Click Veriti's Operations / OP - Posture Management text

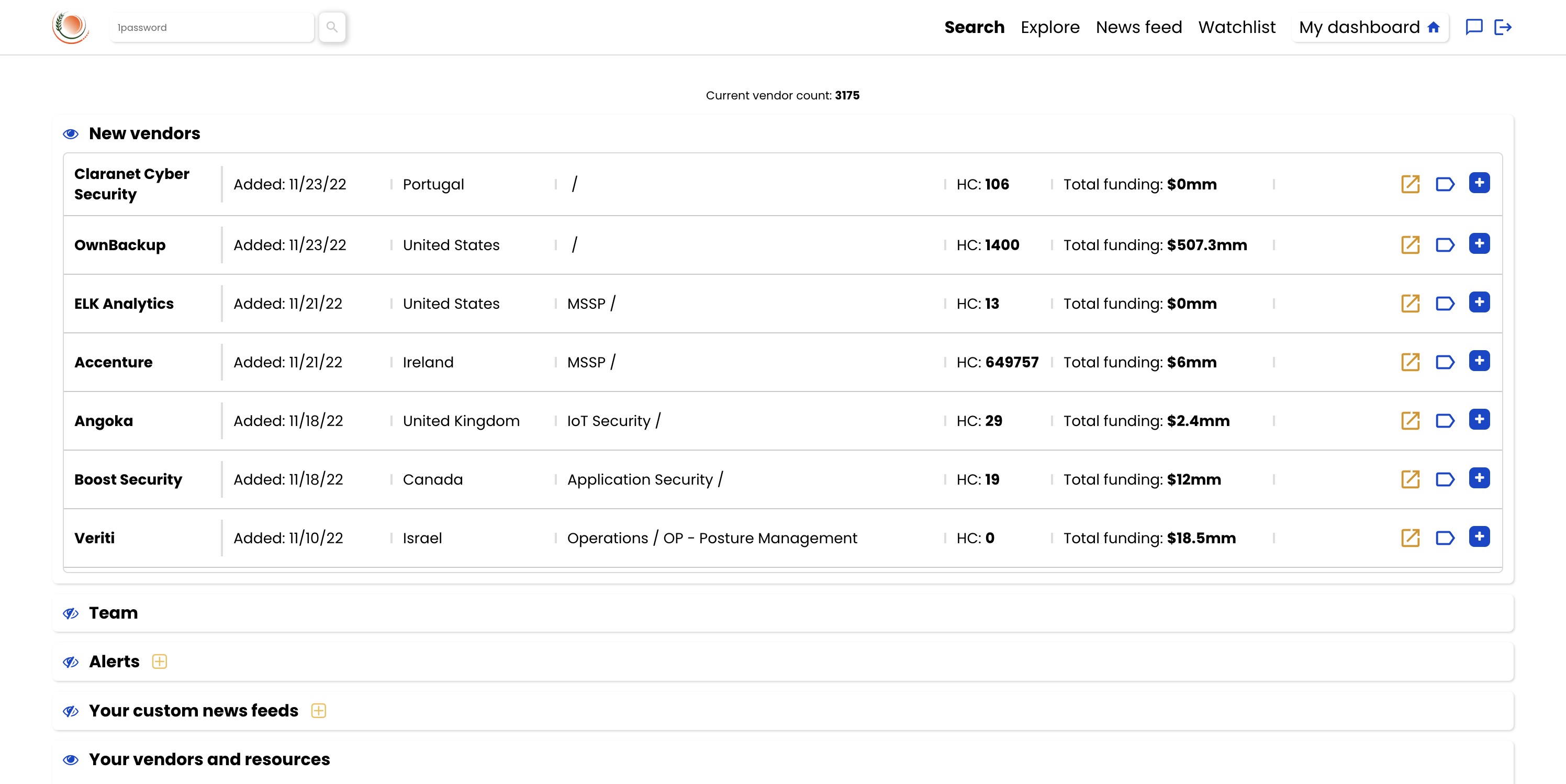click(712, 538)
